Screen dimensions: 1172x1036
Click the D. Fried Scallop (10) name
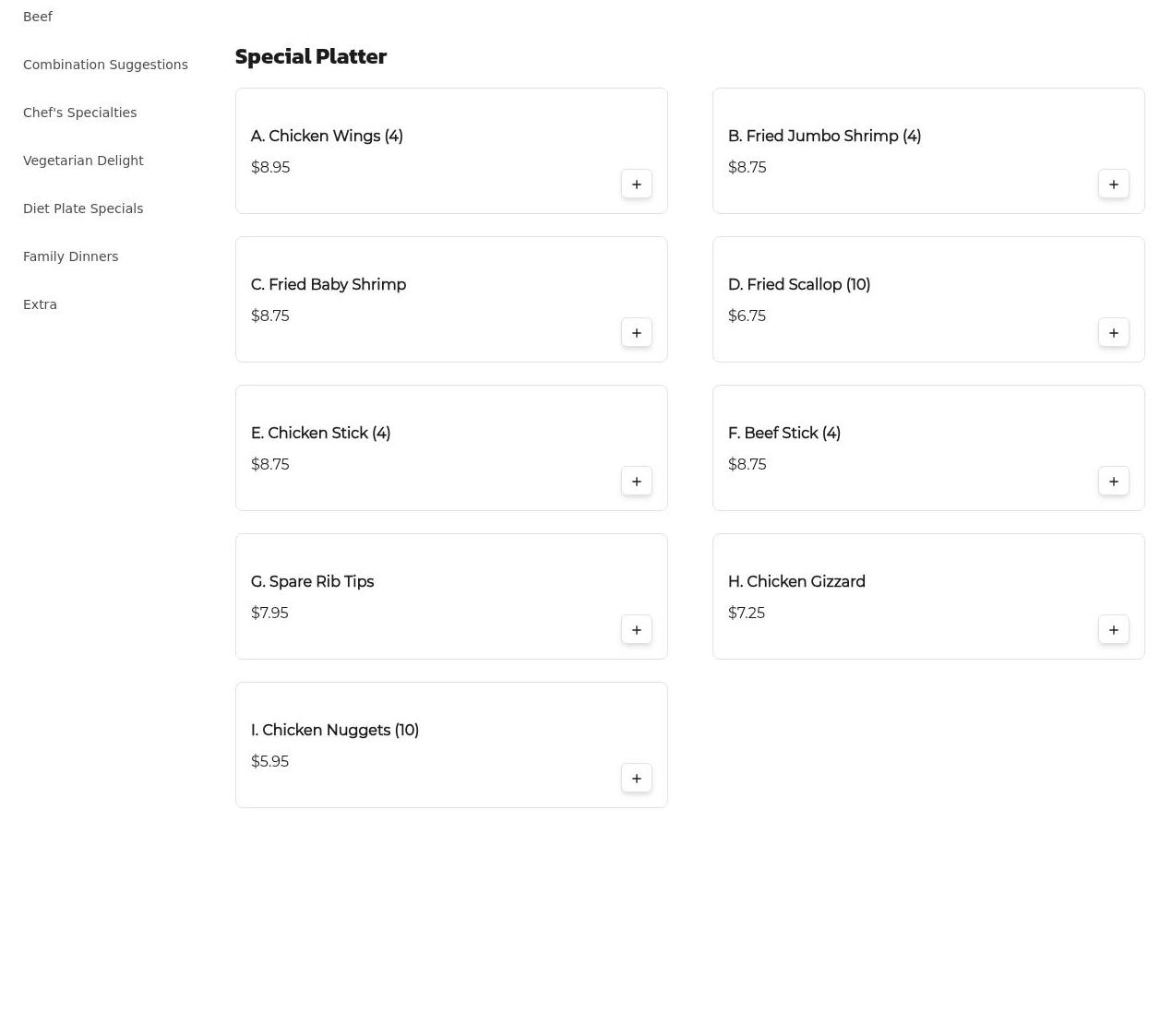(x=799, y=284)
